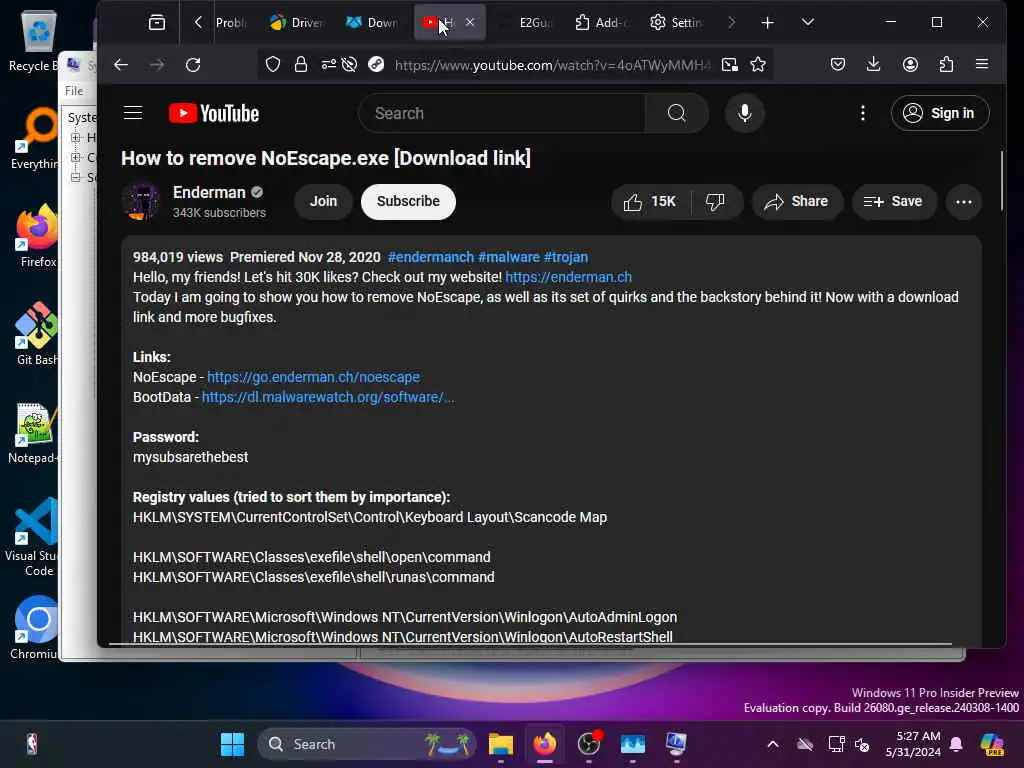Click into the YouTube Search field
The image size is (1024, 768).
502,113
